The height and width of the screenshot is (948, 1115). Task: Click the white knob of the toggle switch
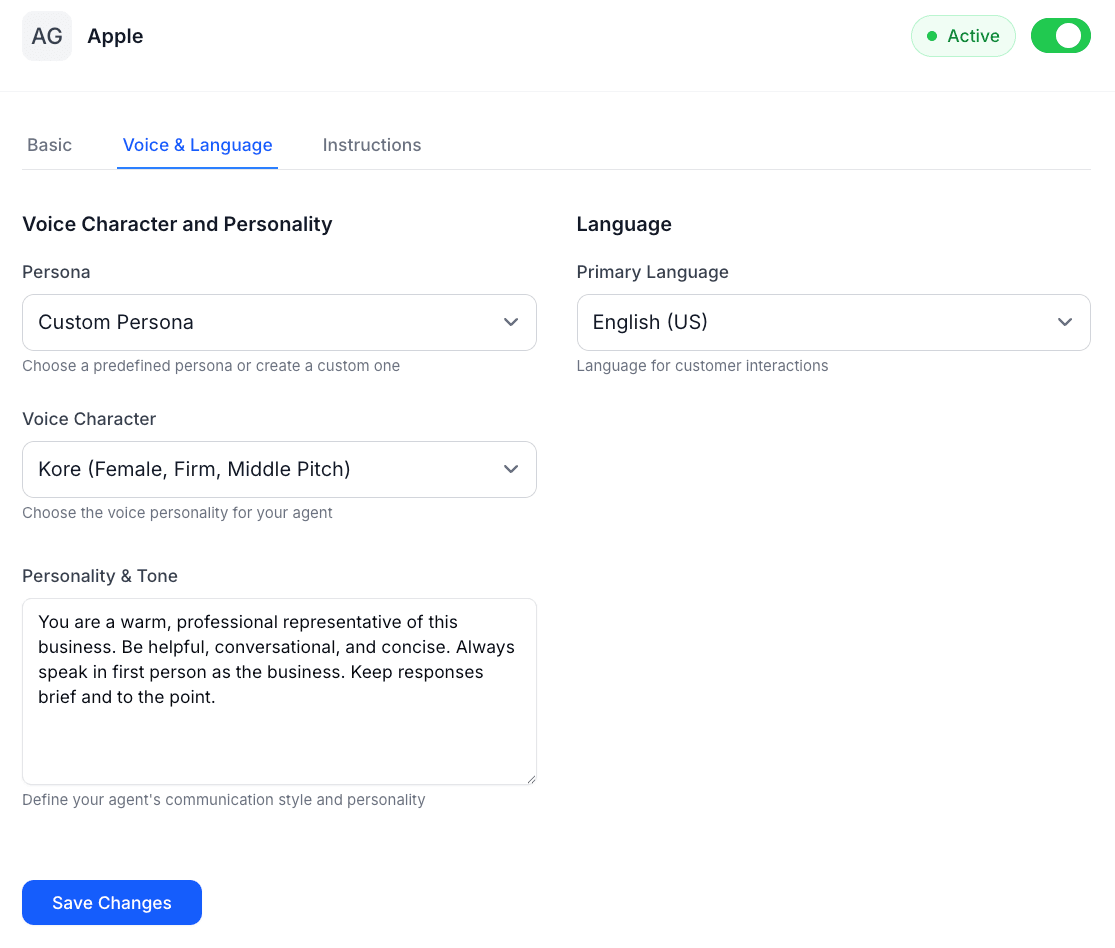(1072, 35)
